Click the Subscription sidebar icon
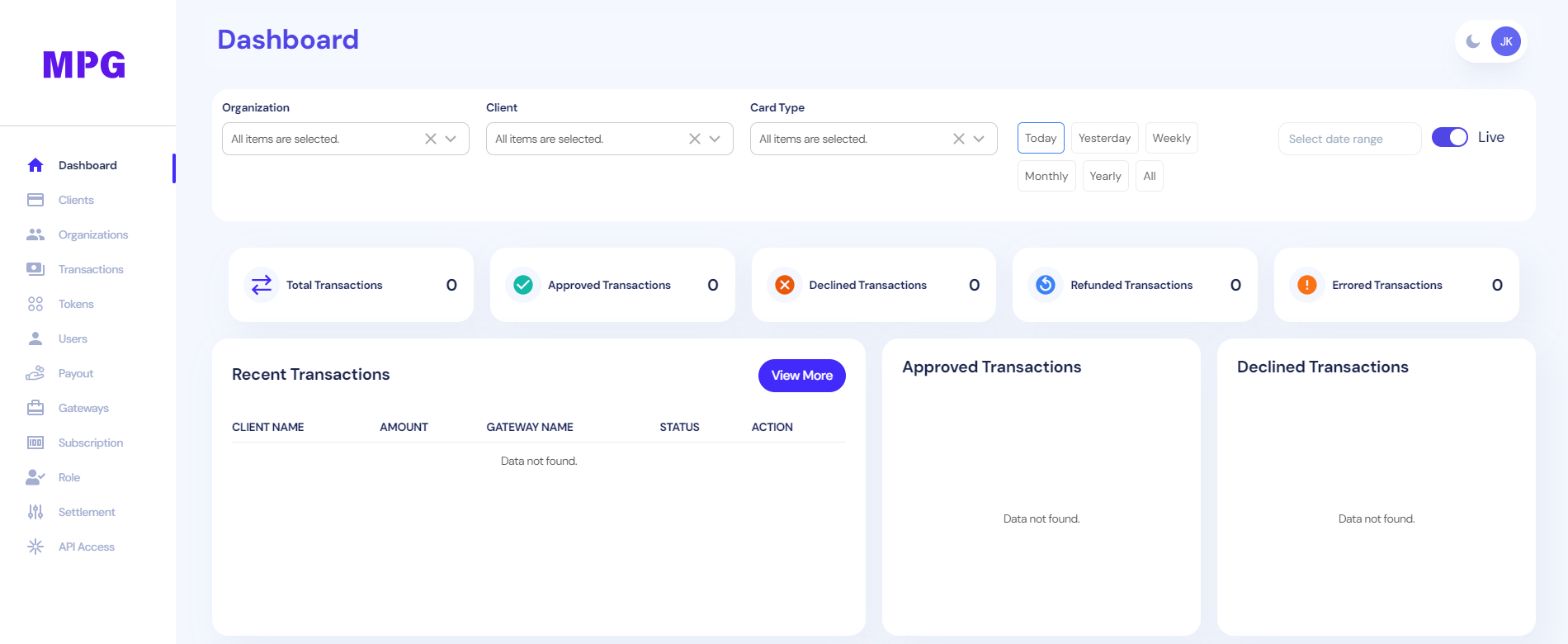Screen dimensions: 1568x644 35,443
